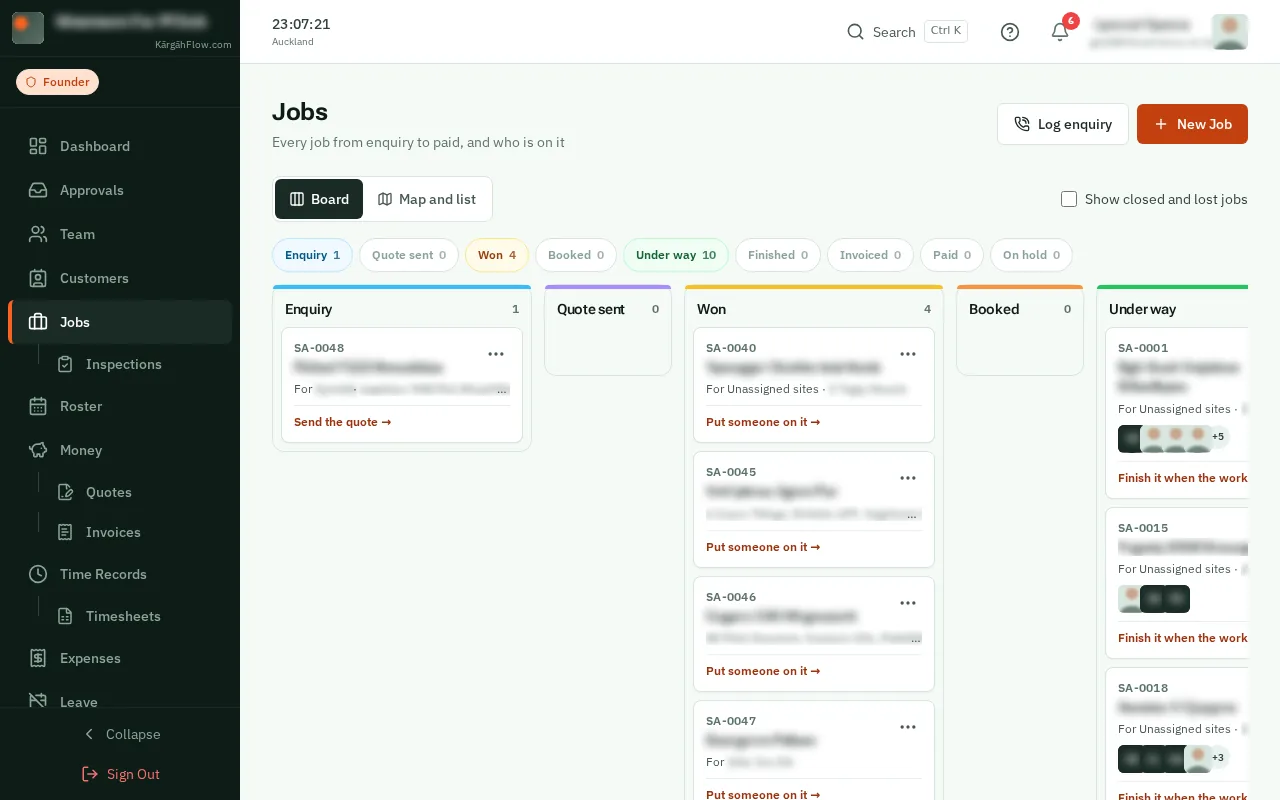Click the New Job button
This screenshot has width=1280, height=800.
(x=1192, y=124)
